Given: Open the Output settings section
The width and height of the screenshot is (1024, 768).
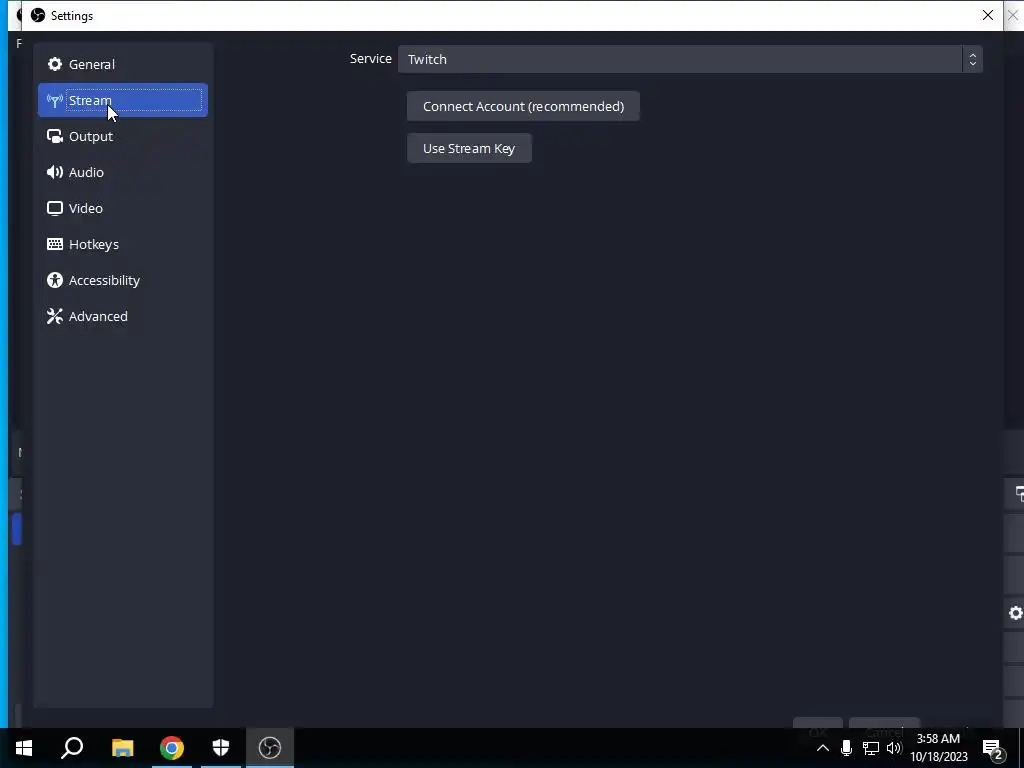Looking at the screenshot, I should 123,136.
